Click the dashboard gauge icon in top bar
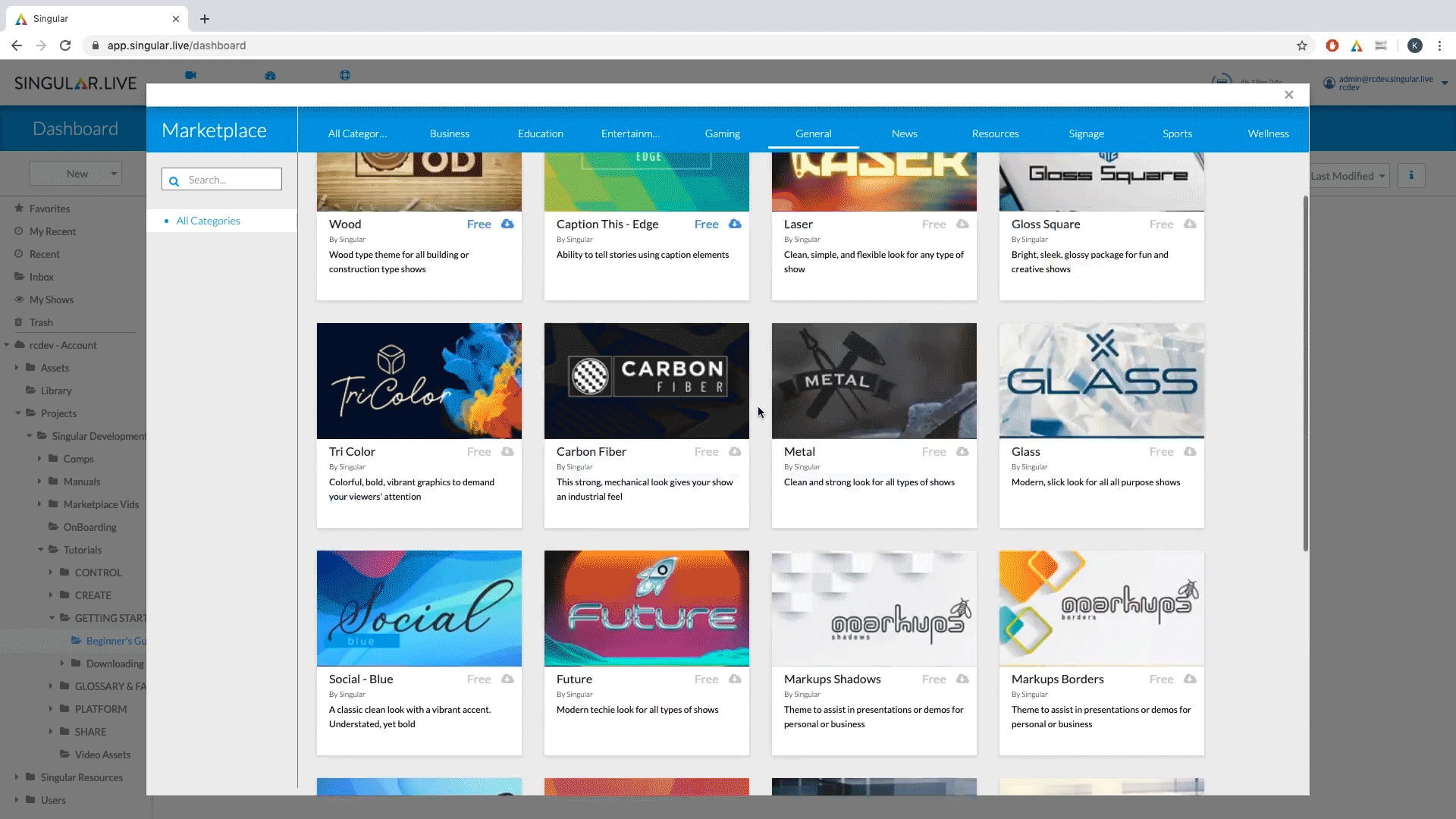 click(270, 75)
